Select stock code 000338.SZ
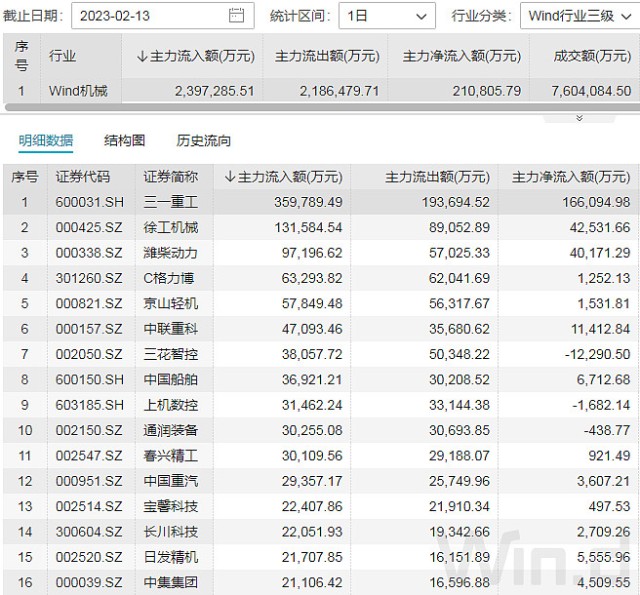 (x=89, y=253)
